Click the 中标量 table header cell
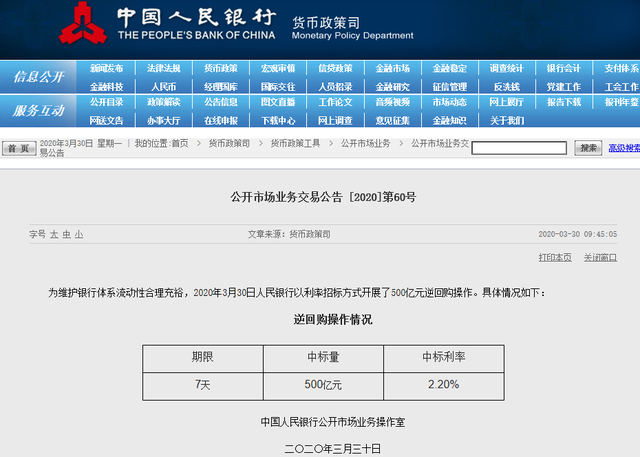The image size is (640, 457). (323, 358)
